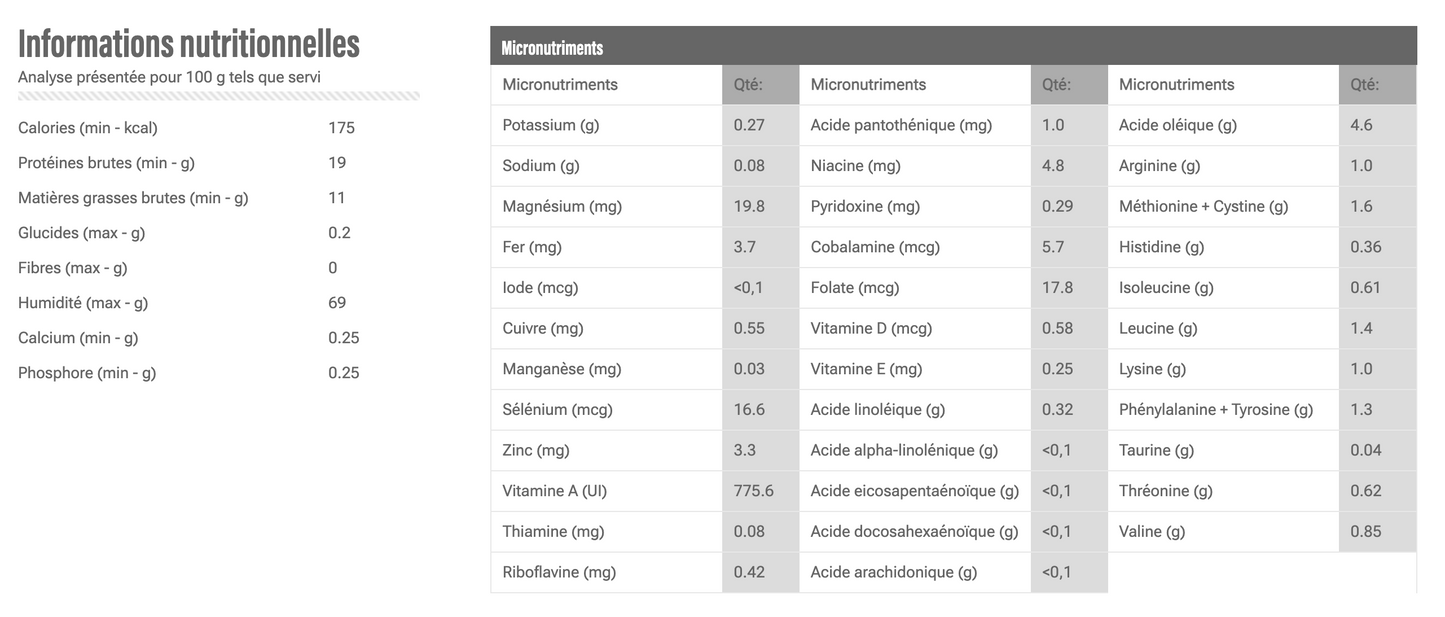This screenshot has width=1445, height=617.
Task: Click the Informations nutritionnelles heading
Action: pos(189,43)
